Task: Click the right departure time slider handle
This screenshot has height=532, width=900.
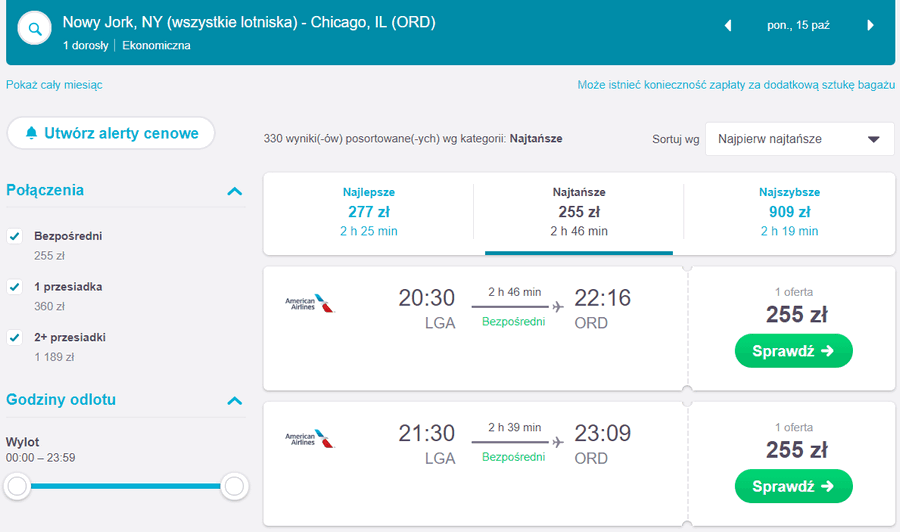Action: coord(235,486)
